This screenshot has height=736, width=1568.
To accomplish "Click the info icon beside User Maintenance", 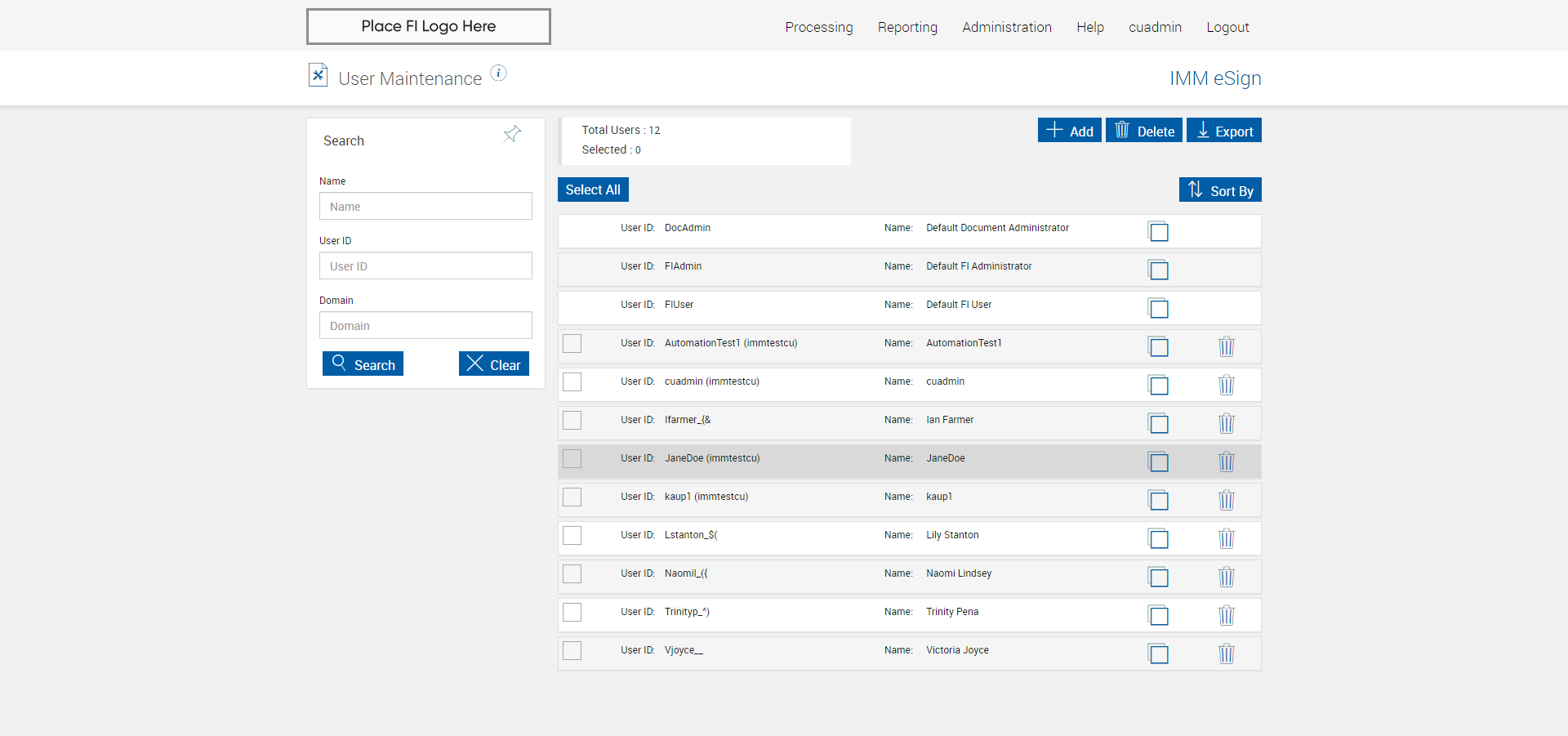I will pos(498,74).
